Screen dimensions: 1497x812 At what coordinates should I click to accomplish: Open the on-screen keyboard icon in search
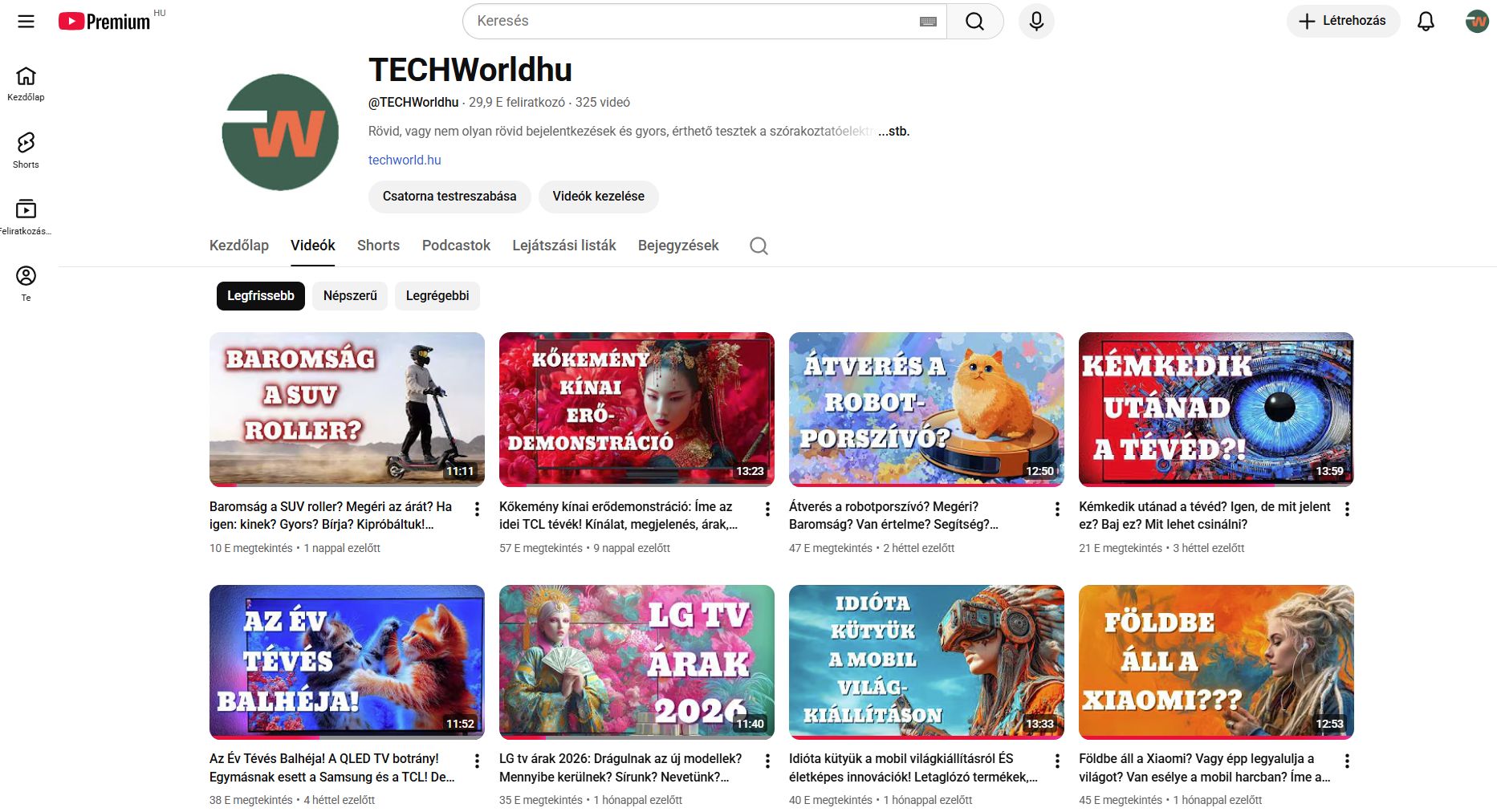pyautogui.click(x=928, y=22)
